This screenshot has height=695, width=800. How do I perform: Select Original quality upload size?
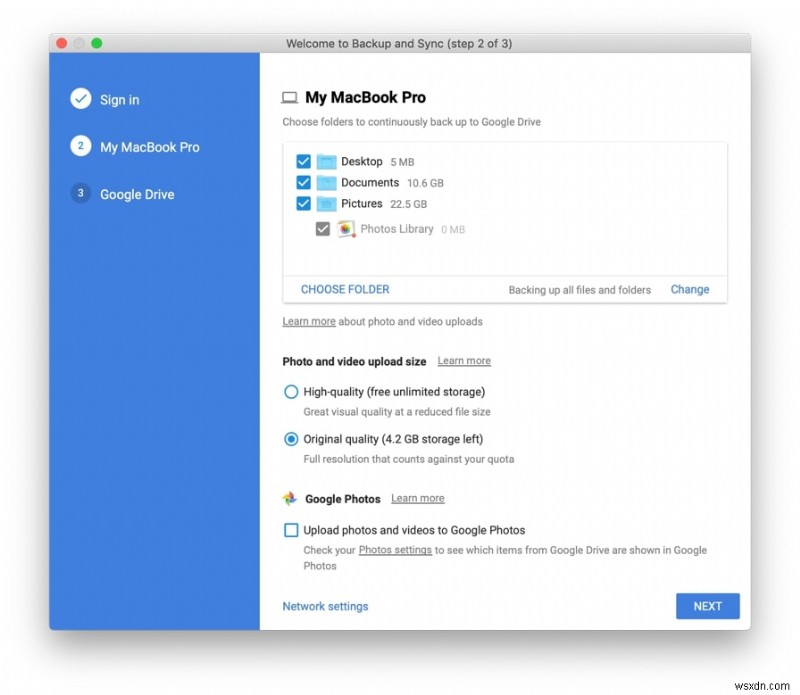pos(291,439)
